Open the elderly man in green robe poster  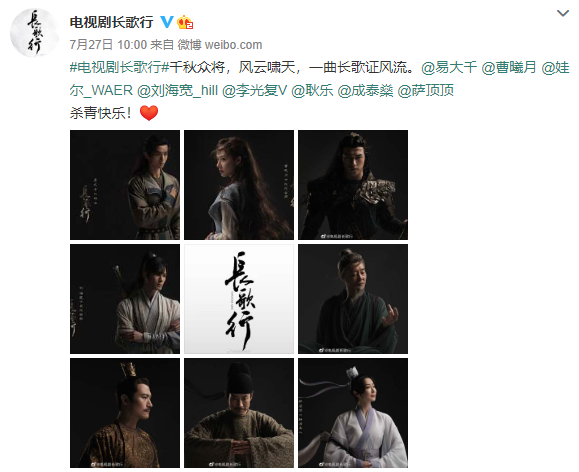click(353, 299)
